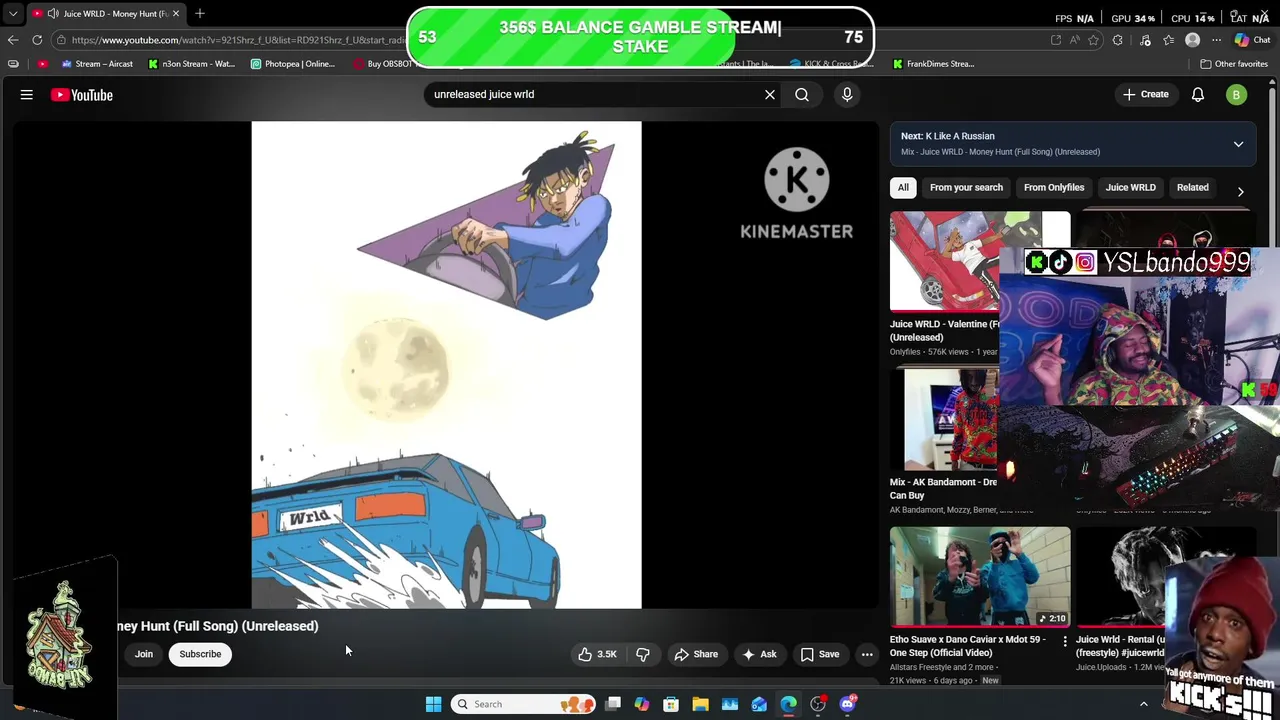Screen dimensions: 1280x720
Task: Dislike the video
Action: [643, 654]
